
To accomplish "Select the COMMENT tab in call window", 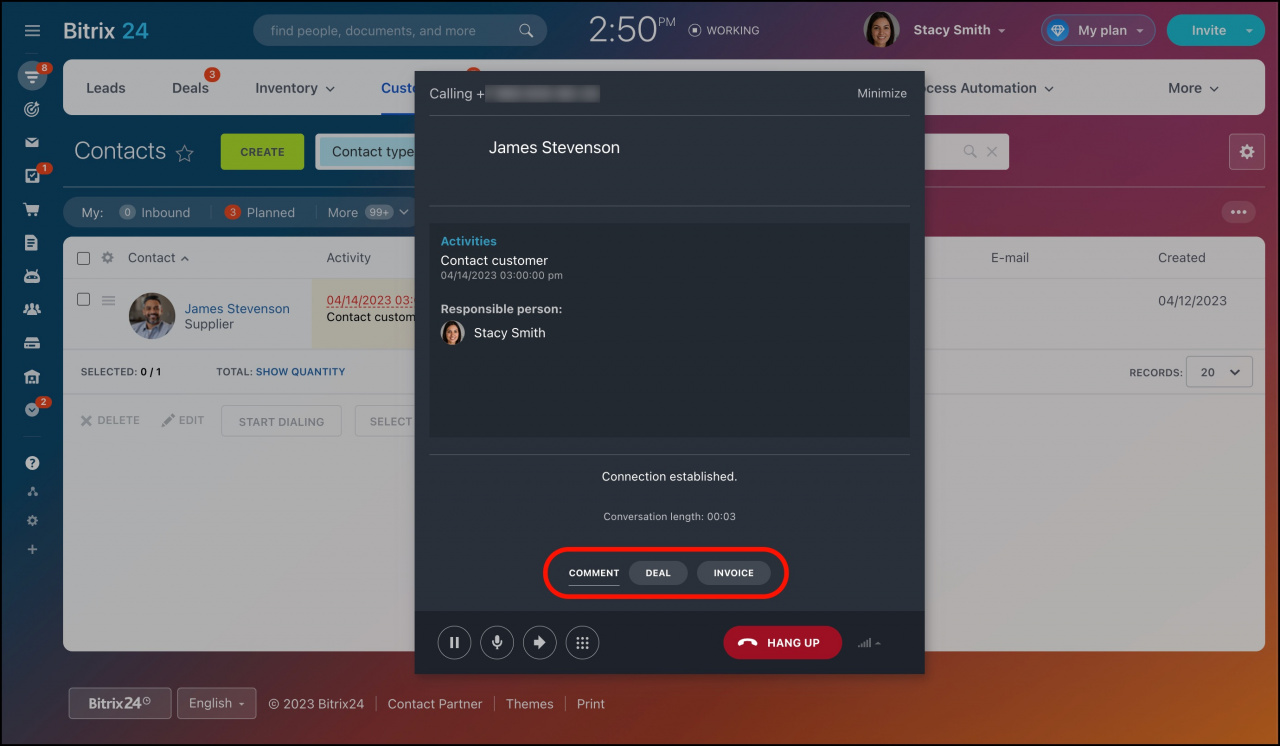I will pos(594,573).
